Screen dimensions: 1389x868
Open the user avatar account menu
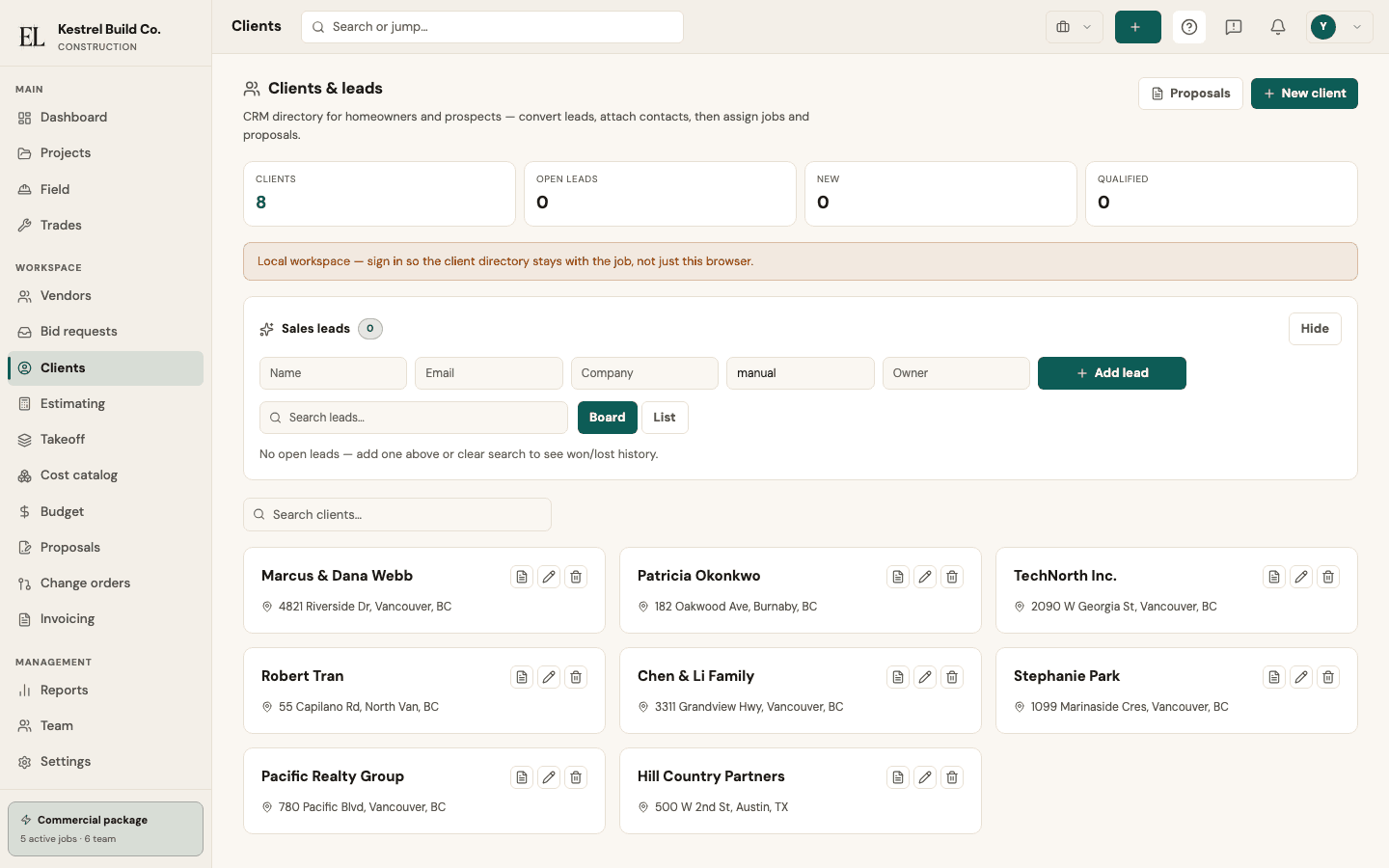point(1340,27)
